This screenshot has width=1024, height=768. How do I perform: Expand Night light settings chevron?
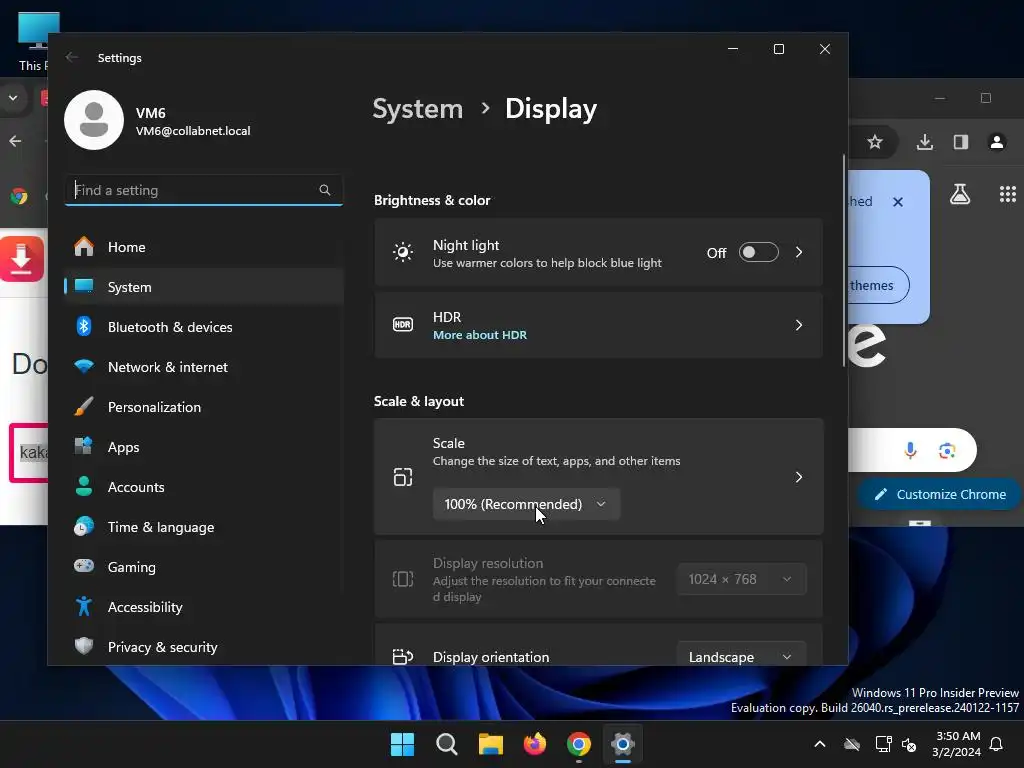tap(799, 252)
